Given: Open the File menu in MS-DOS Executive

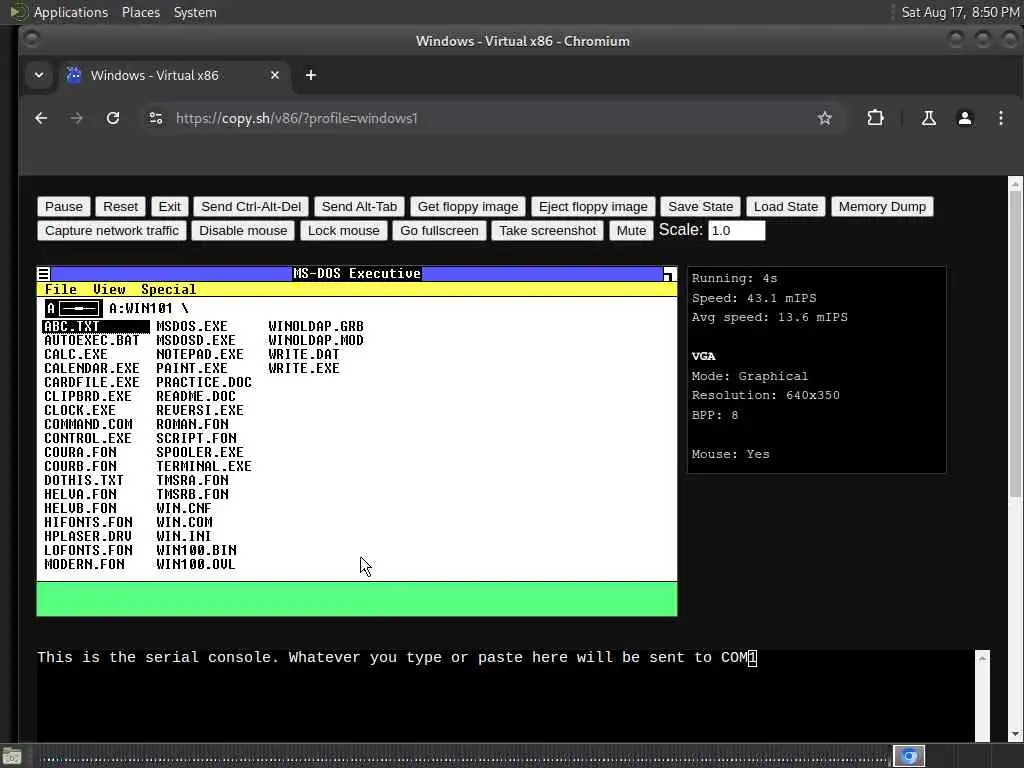Looking at the screenshot, I should tap(61, 289).
